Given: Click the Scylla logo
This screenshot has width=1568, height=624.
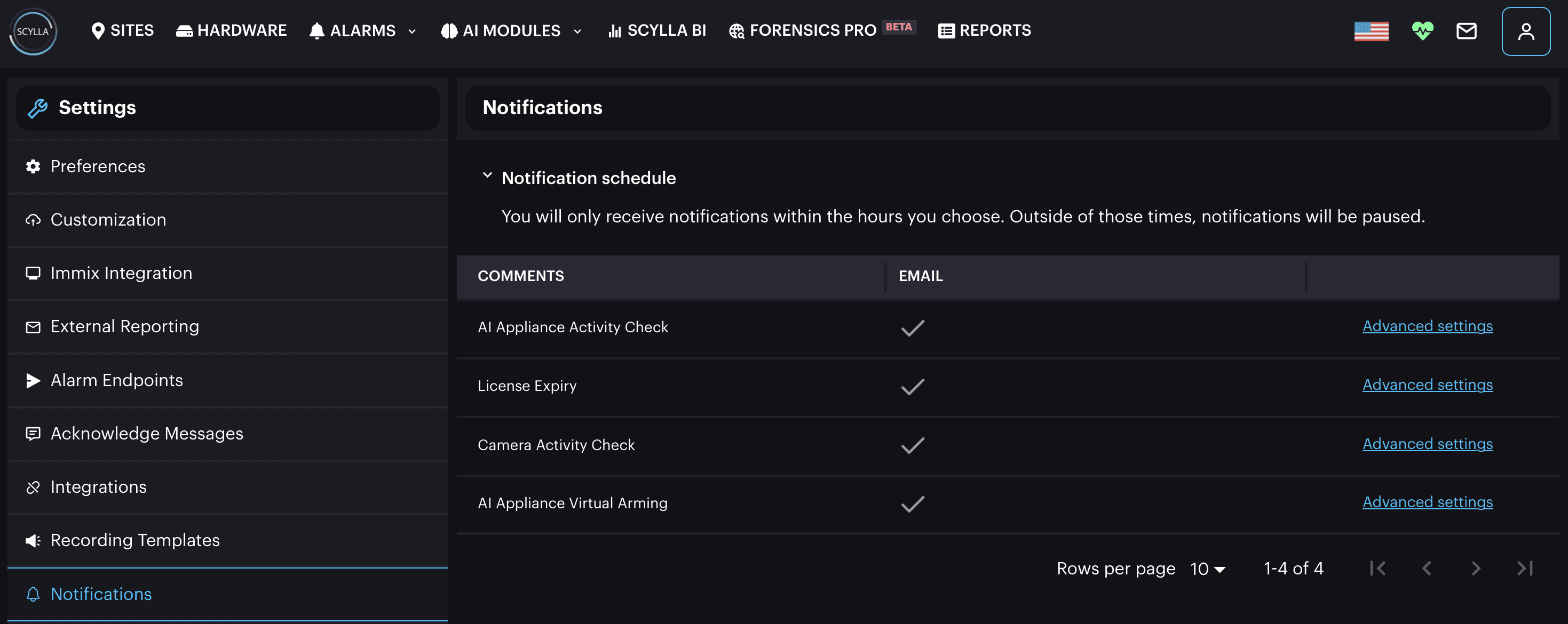Looking at the screenshot, I should tap(33, 31).
